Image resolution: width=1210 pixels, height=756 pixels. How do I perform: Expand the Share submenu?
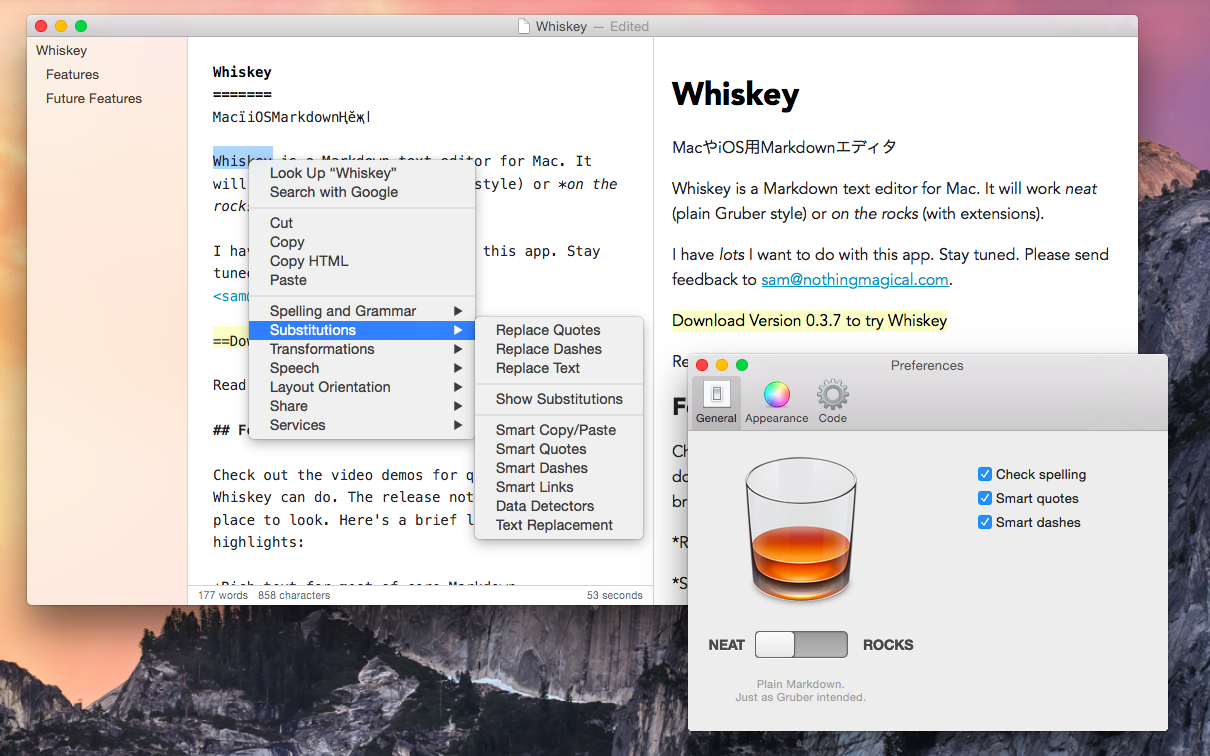pos(361,406)
